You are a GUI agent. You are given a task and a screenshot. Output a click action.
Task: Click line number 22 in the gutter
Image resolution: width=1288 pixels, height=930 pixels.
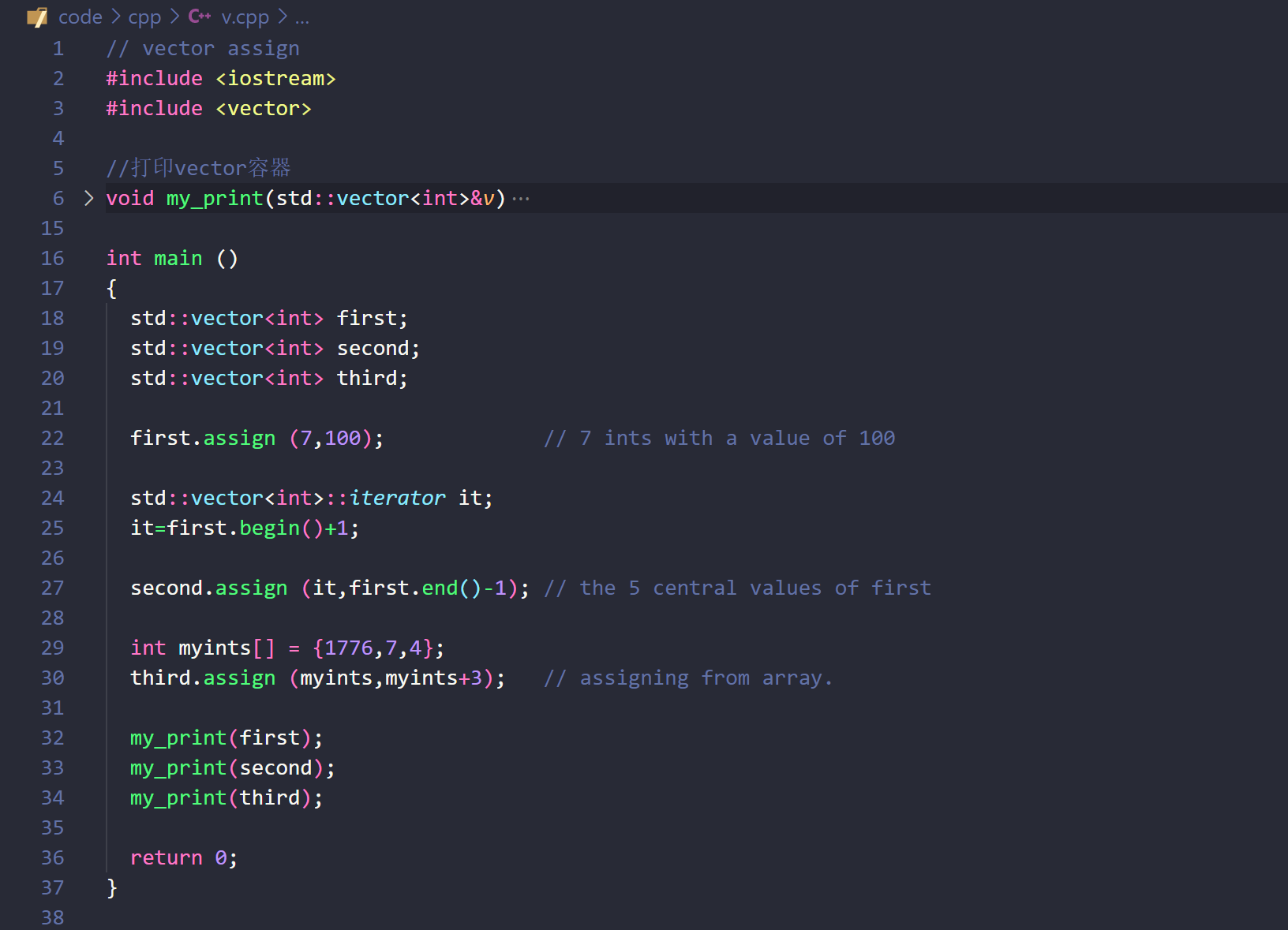pos(52,438)
